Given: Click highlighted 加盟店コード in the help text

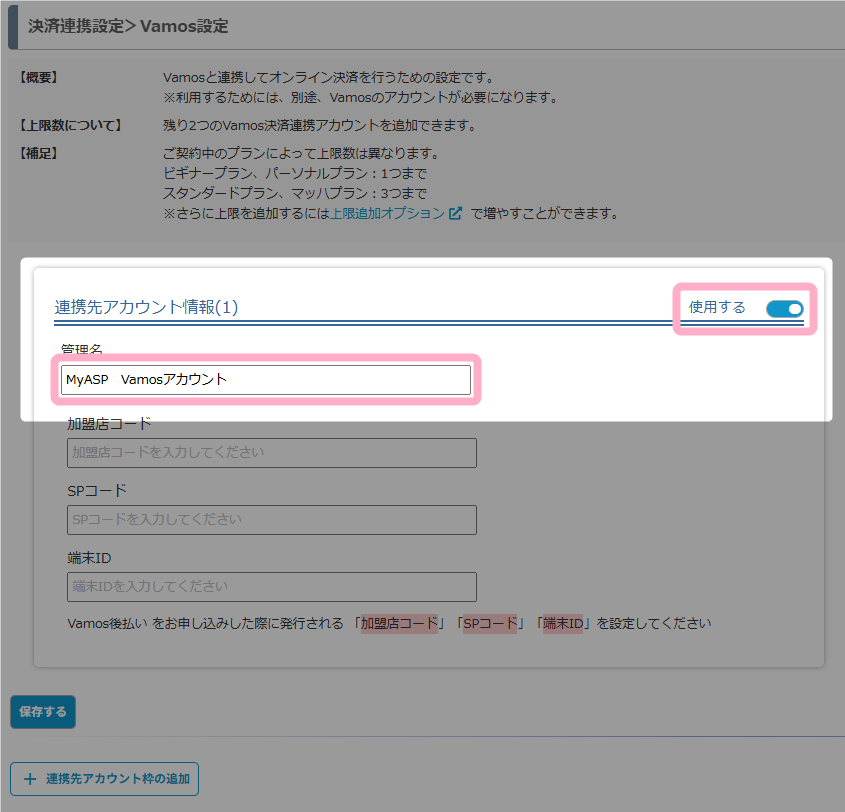Looking at the screenshot, I should point(400,623).
